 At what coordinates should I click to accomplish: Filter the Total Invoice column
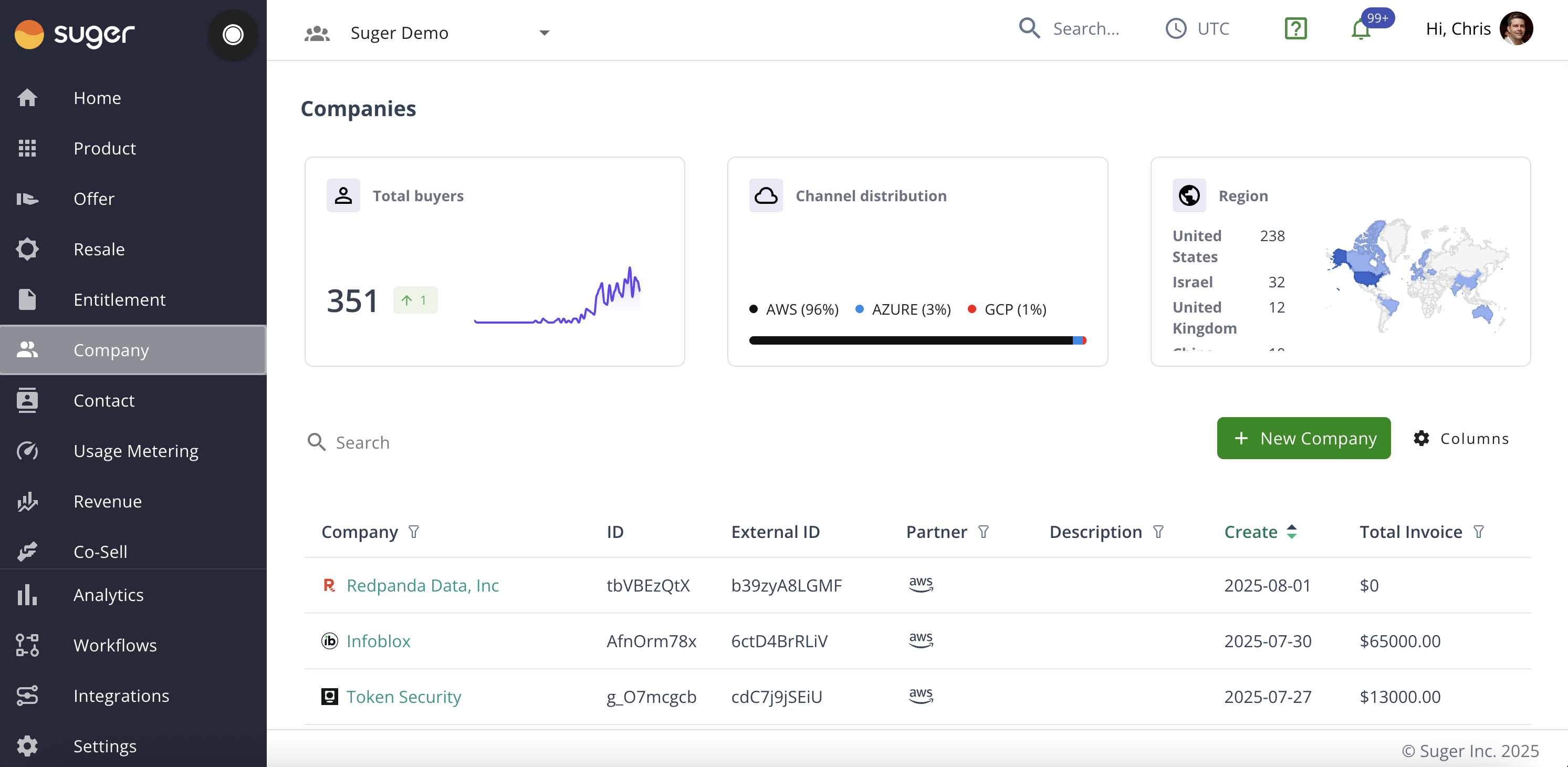coord(1479,532)
